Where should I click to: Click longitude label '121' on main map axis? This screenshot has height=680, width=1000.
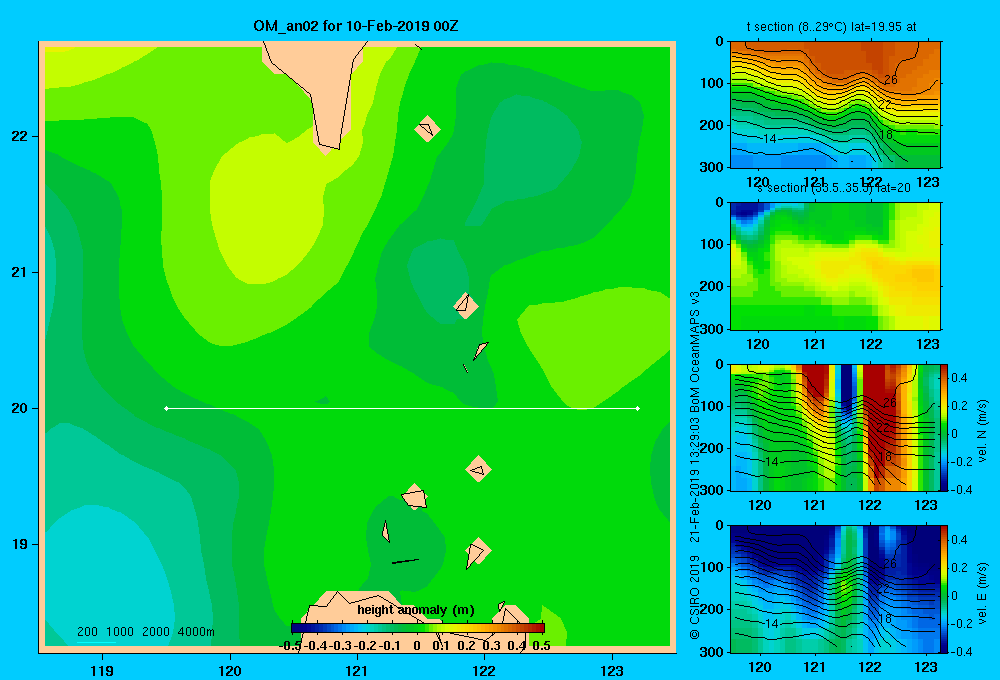pyautogui.click(x=357, y=670)
